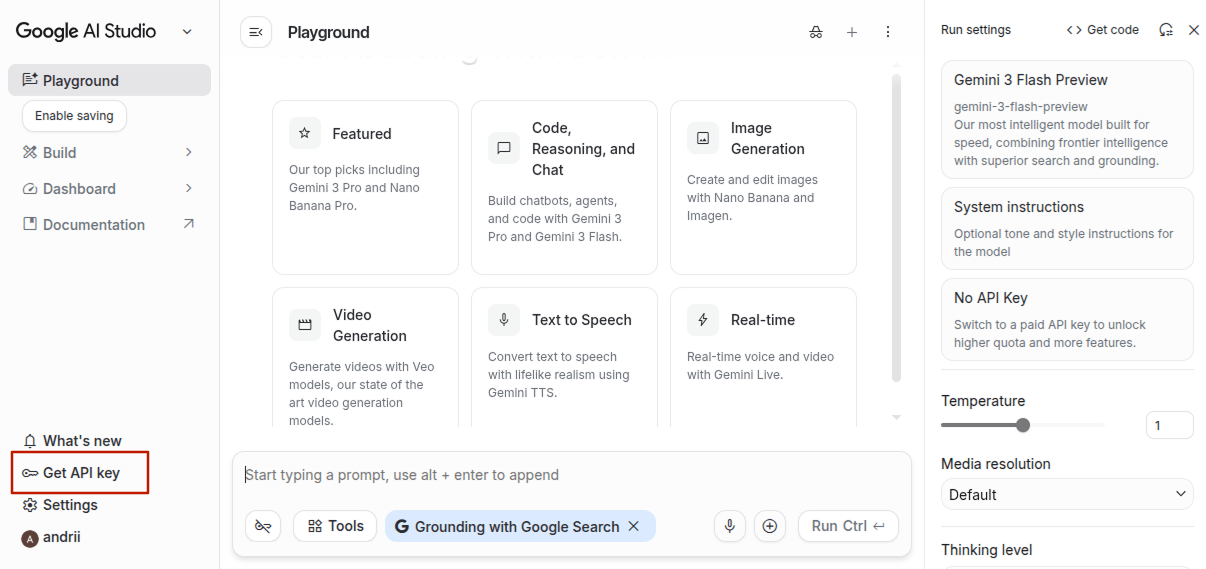
Task: Click the Real-time card title
Action: tap(763, 320)
